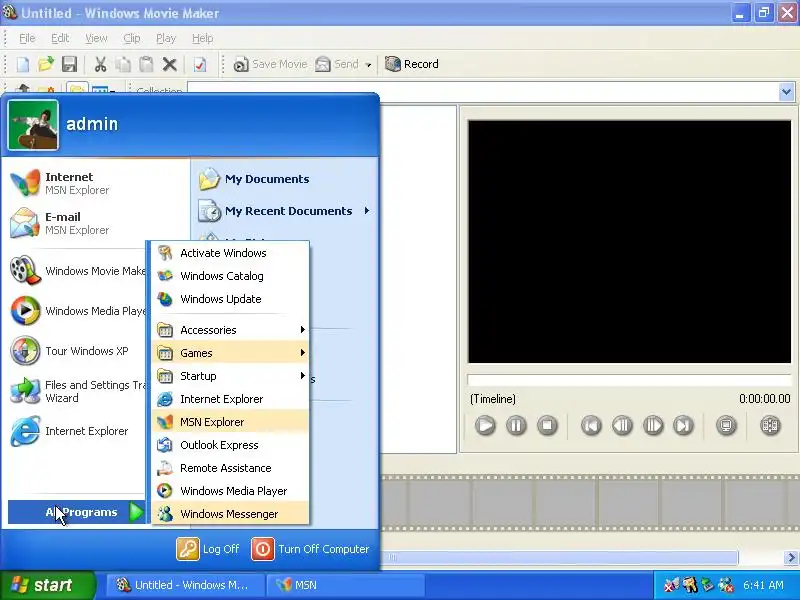Open Windows Update from programs list
This screenshot has height=600, width=800.
[230, 299]
